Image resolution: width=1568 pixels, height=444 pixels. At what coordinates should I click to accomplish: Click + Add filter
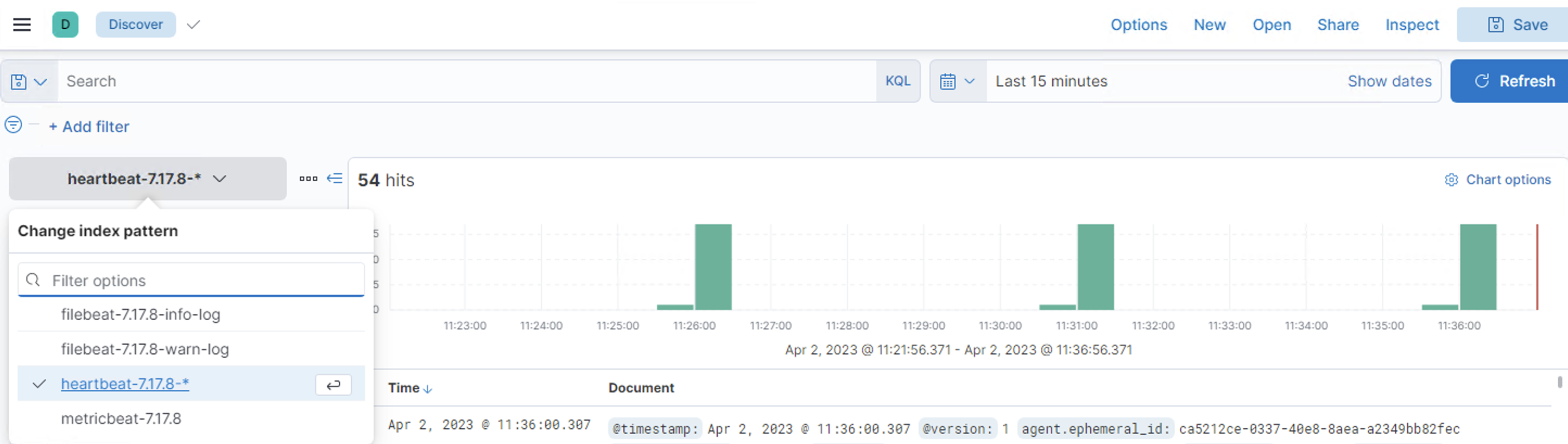89,126
